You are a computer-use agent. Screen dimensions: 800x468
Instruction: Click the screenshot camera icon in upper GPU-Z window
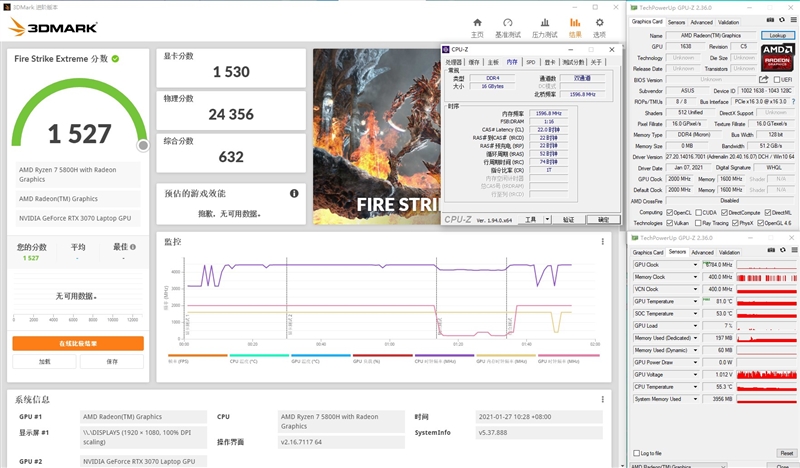[770, 20]
